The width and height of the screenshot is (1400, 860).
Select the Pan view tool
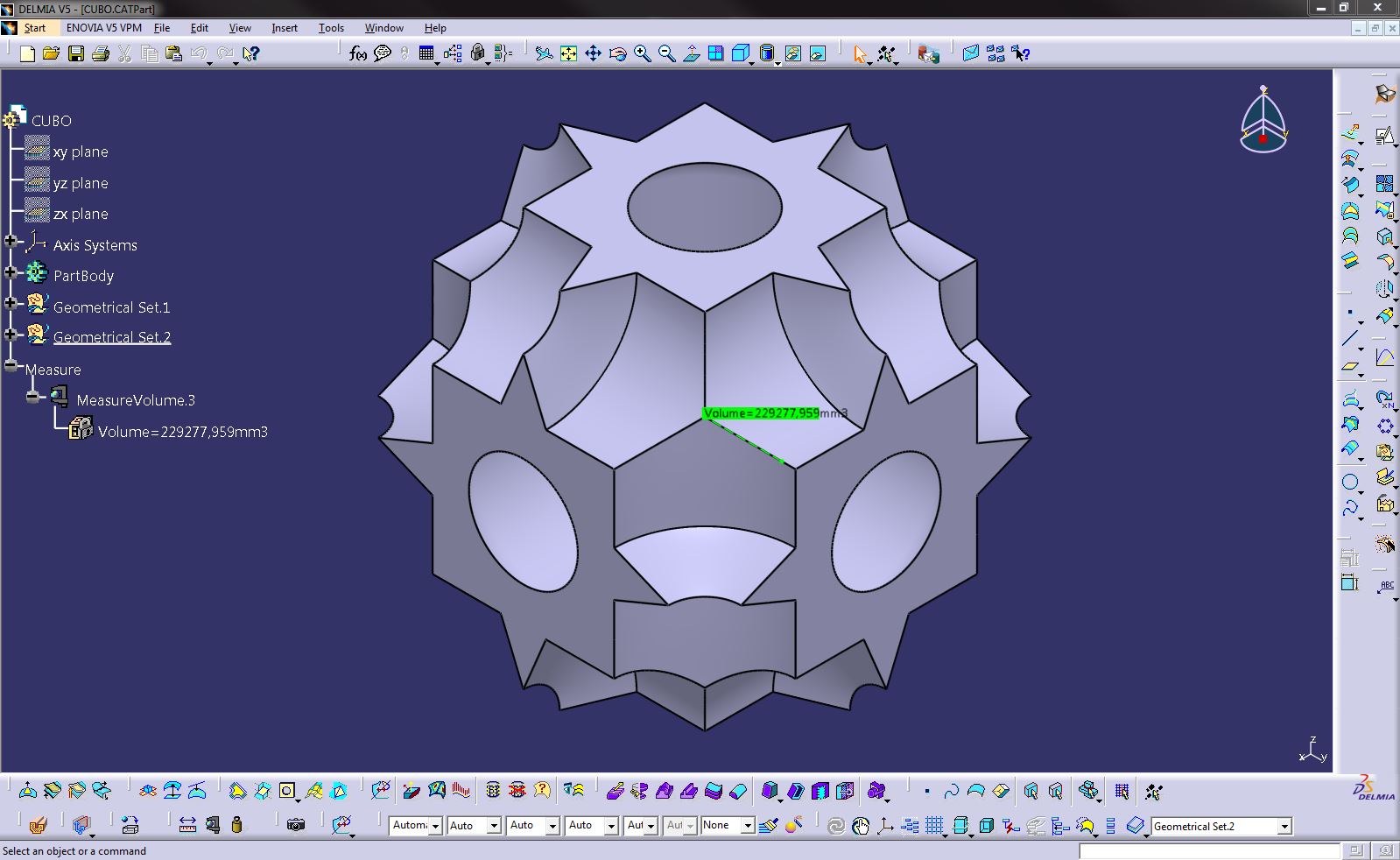[x=593, y=54]
